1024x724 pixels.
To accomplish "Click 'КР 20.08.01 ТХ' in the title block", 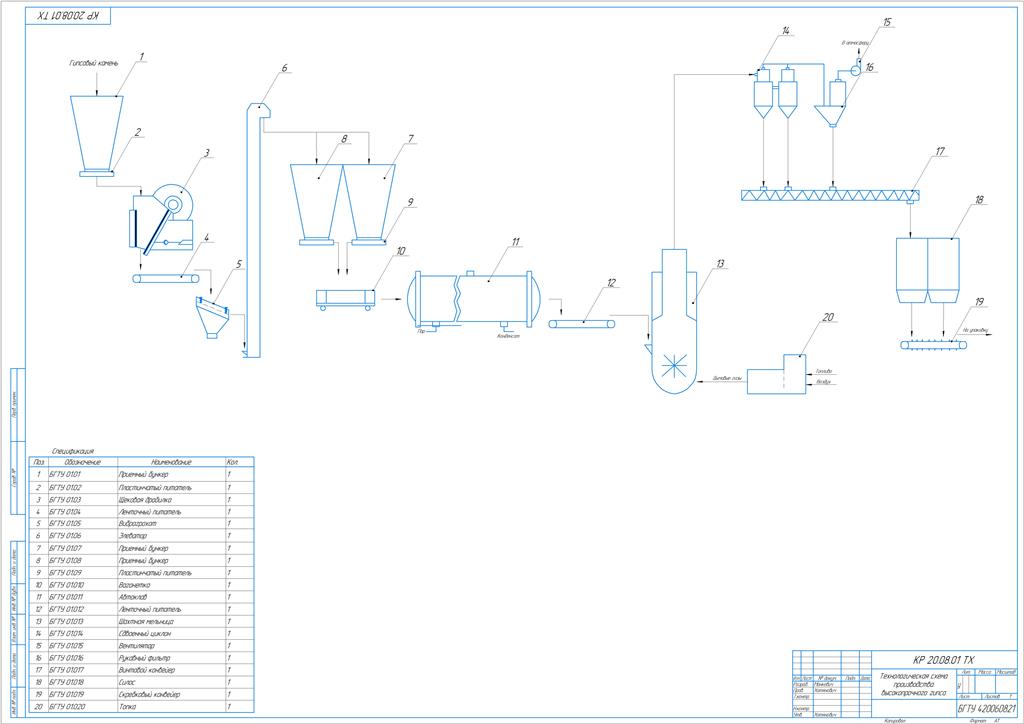I will (x=943, y=660).
